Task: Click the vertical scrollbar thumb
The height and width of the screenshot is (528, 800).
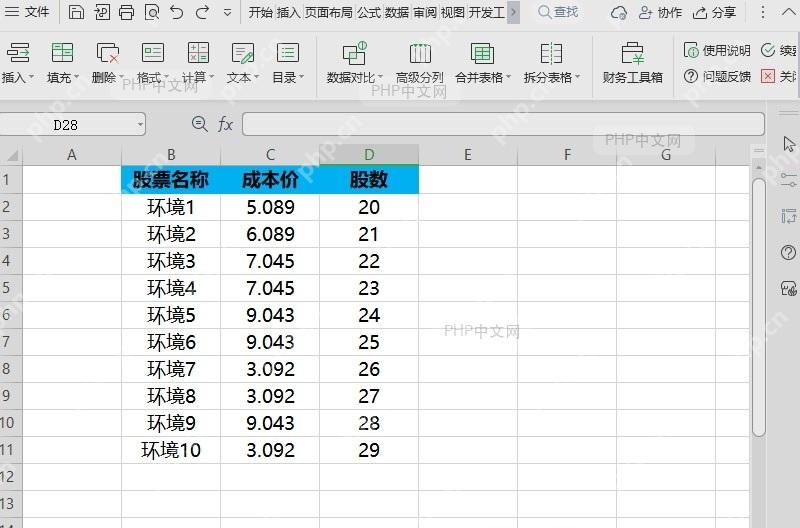Action: tap(759, 307)
